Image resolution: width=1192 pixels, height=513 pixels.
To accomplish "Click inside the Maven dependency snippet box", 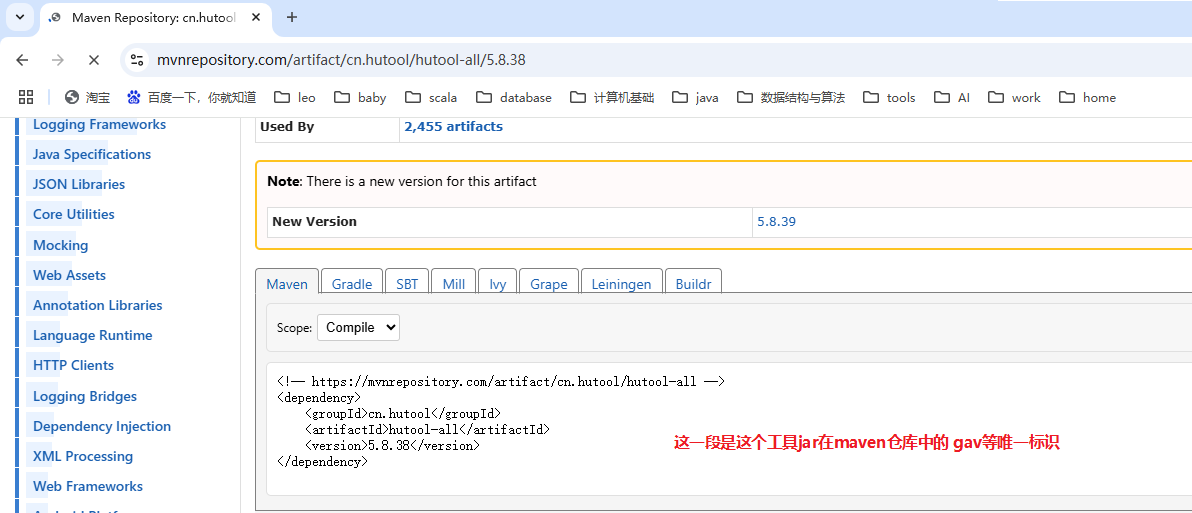I will (x=730, y=429).
